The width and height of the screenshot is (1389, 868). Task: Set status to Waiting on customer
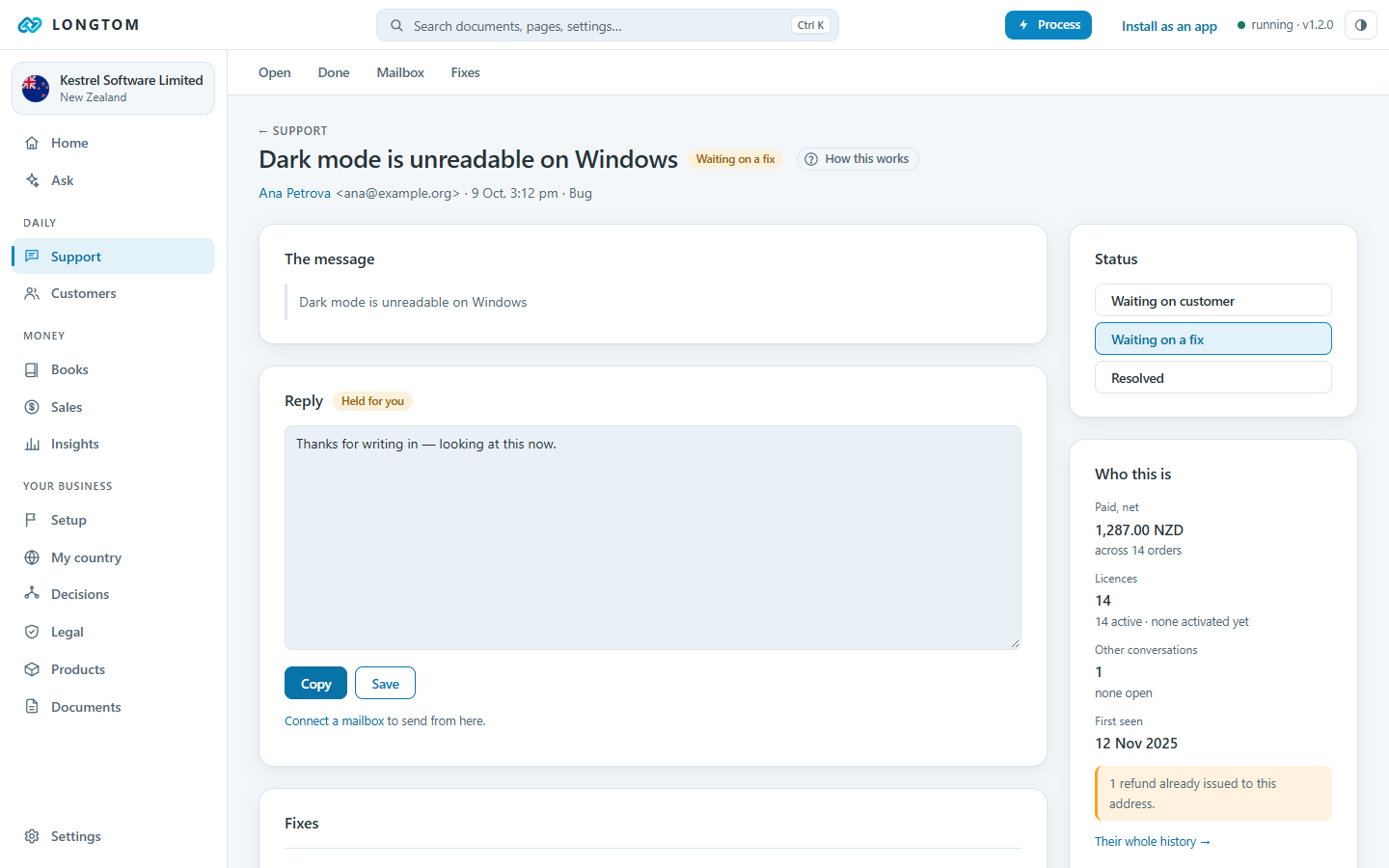1212,300
